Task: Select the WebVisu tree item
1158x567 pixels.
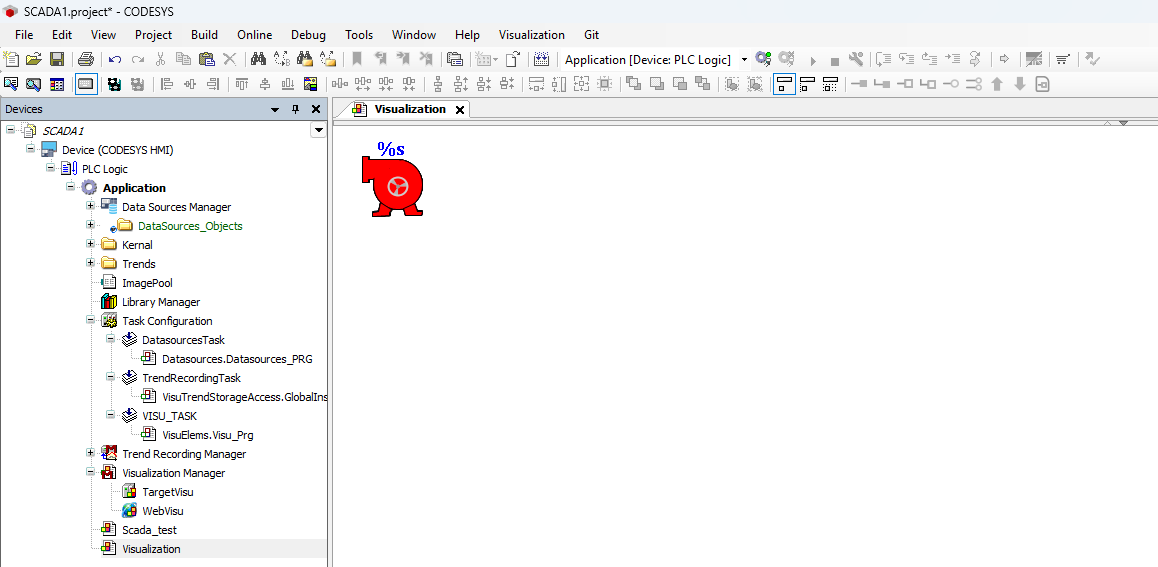Action: (x=162, y=511)
